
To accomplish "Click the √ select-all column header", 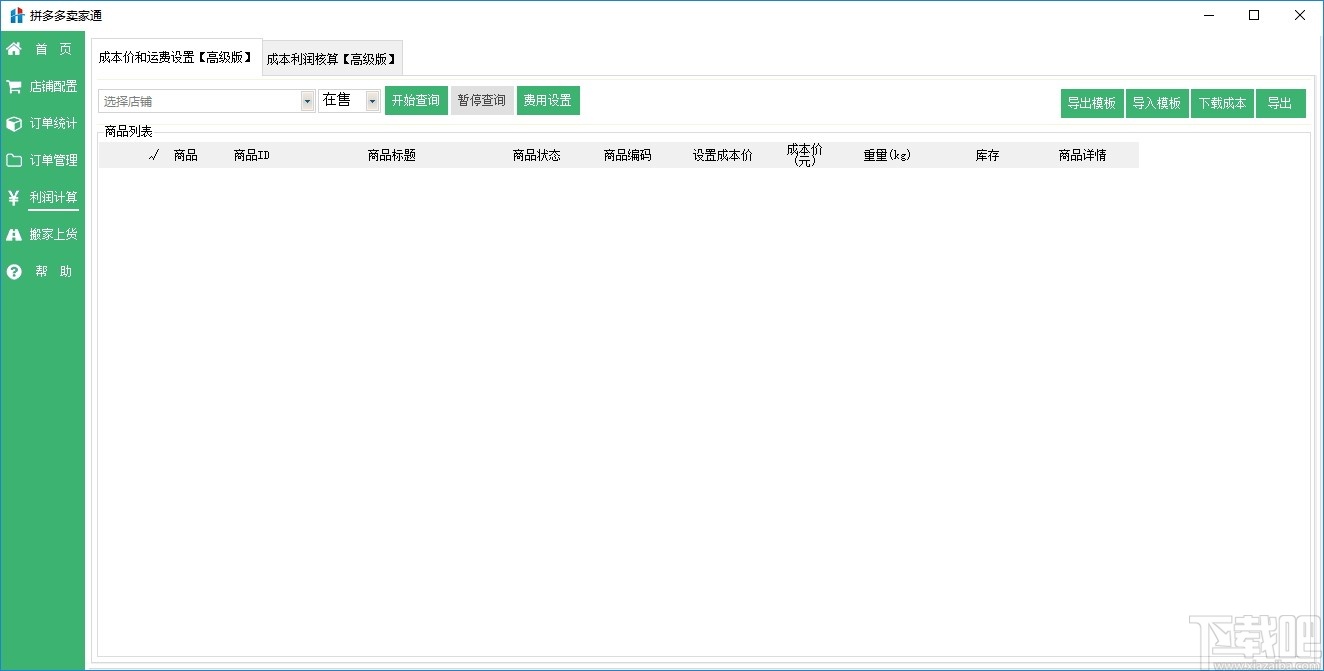I will pyautogui.click(x=153, y=155).
